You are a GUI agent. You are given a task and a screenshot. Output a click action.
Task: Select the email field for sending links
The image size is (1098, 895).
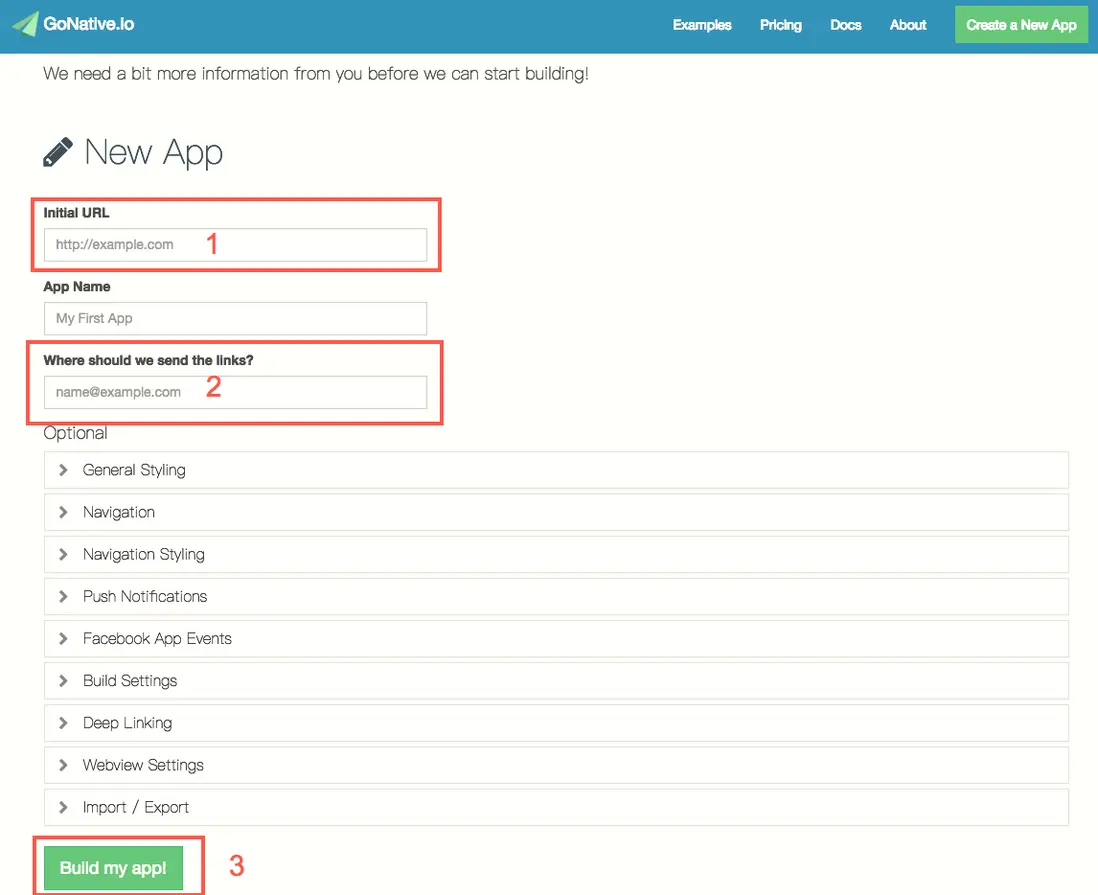[x=235, y=392]
